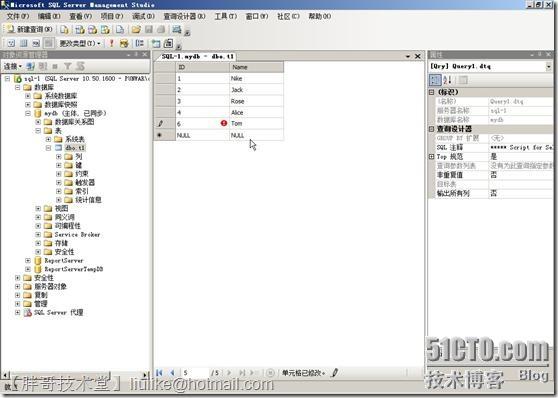Click the Alphabetical sort icon in Properties
This screenshot has width=558, height=398.
[447, 80]
